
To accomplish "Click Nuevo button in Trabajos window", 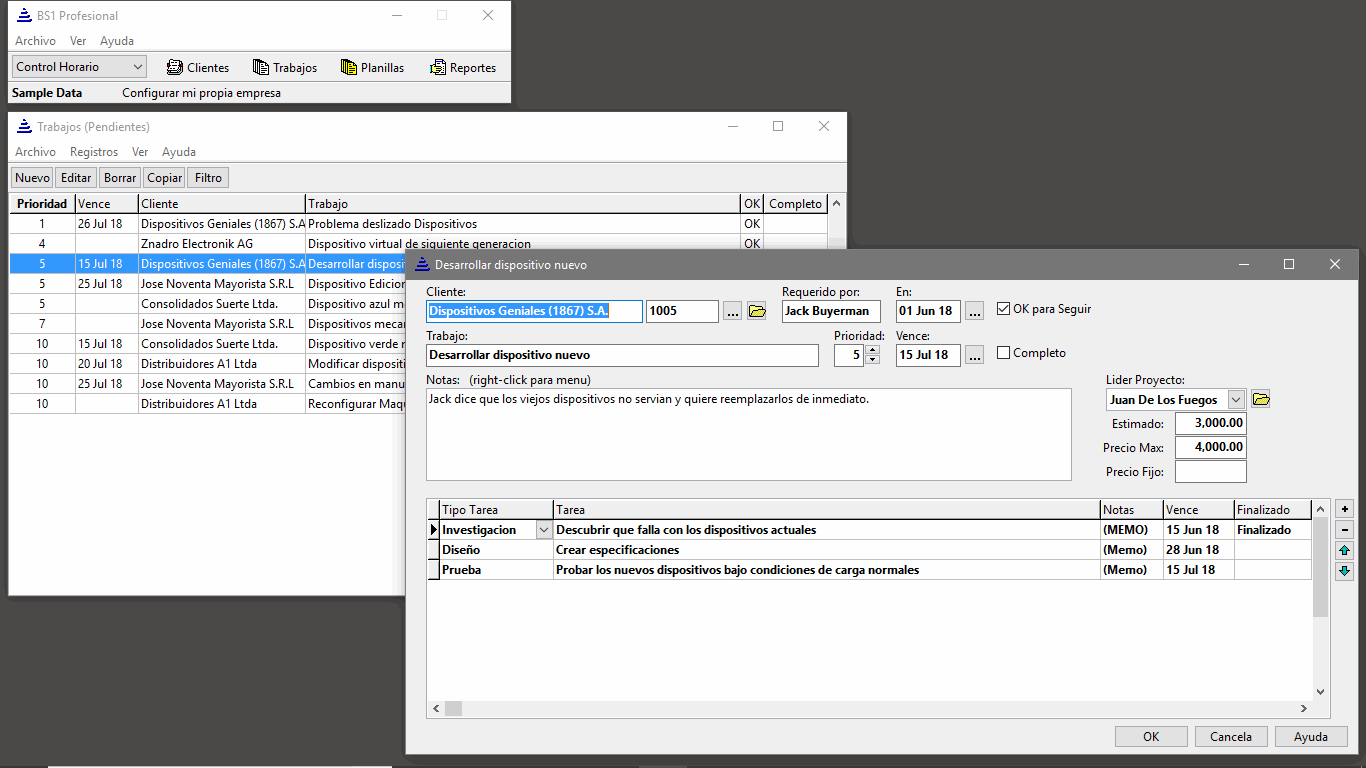I will (32, 178).
